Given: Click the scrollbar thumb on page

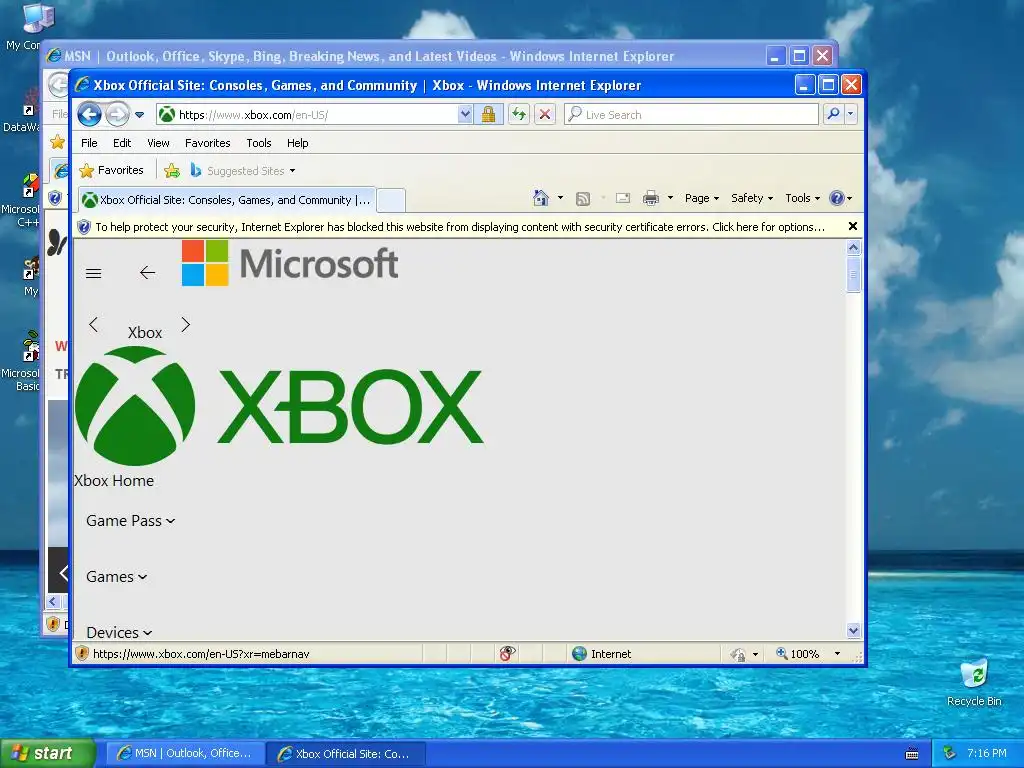Looking at the screenshot, I should [x=853, y=275].
